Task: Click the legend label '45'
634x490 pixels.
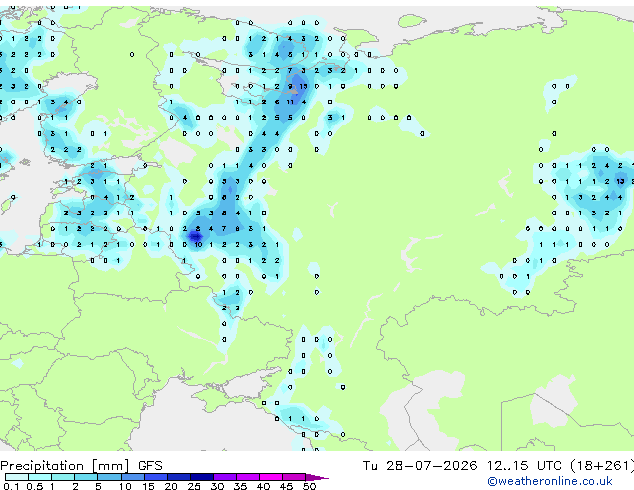Action: click(286, 486)
